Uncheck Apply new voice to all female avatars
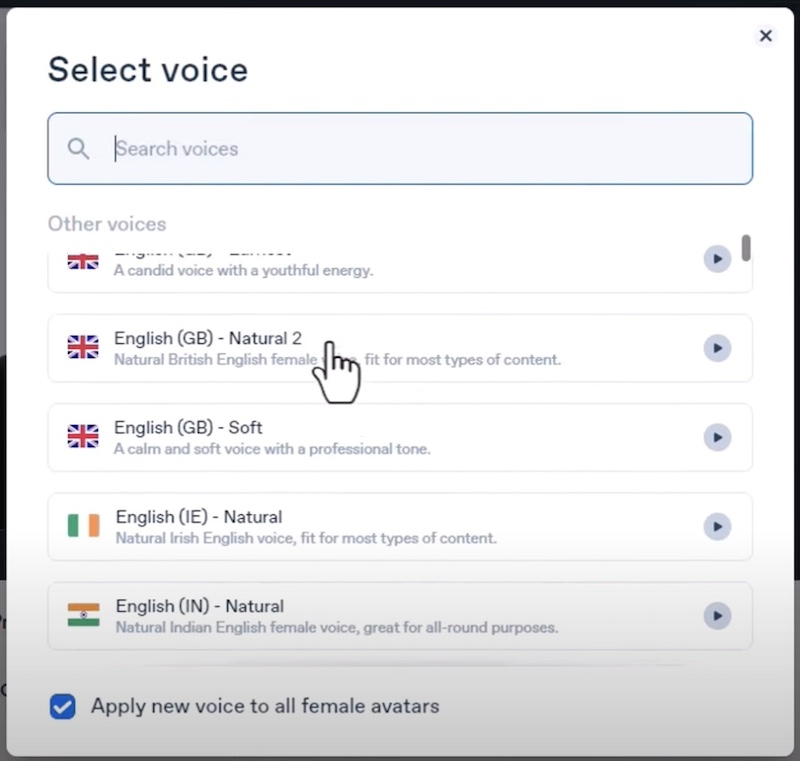 (62, 707)
